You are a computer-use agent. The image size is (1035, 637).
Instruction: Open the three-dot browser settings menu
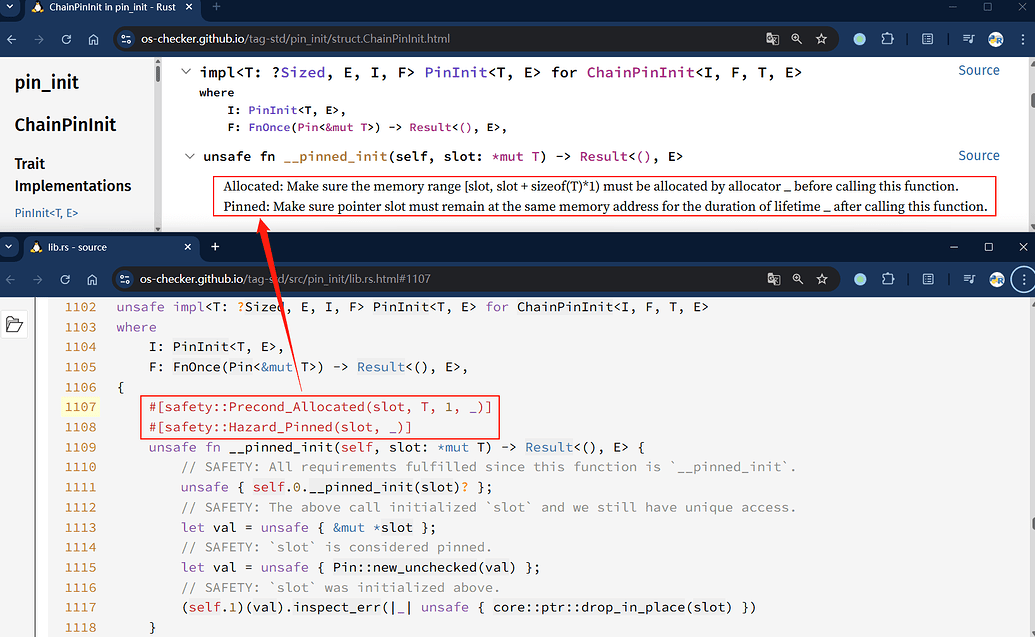(x=1022, y=279)
